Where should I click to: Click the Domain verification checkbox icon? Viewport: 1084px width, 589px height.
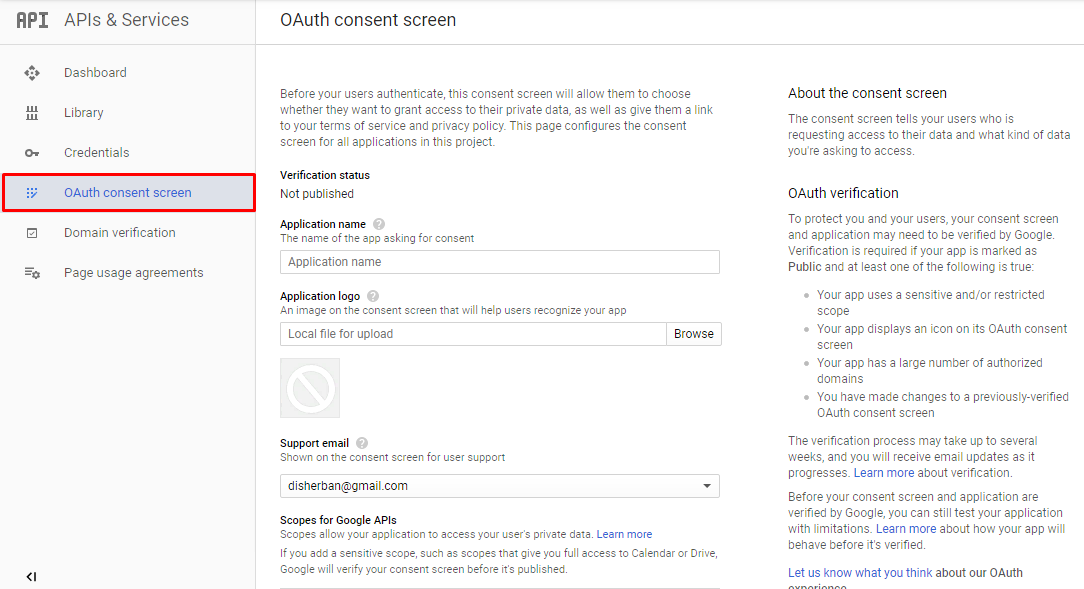[x=32, y=233]
